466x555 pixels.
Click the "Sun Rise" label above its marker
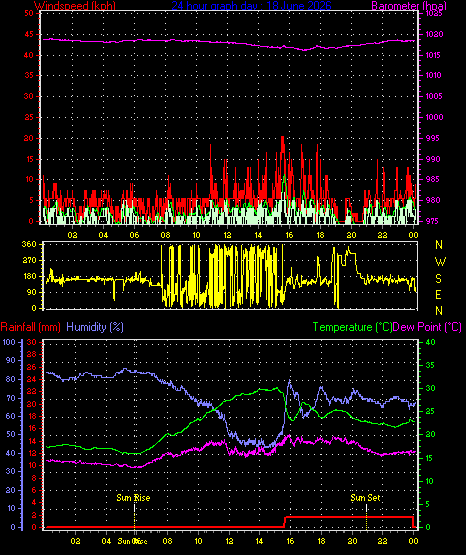click(133, 498)
